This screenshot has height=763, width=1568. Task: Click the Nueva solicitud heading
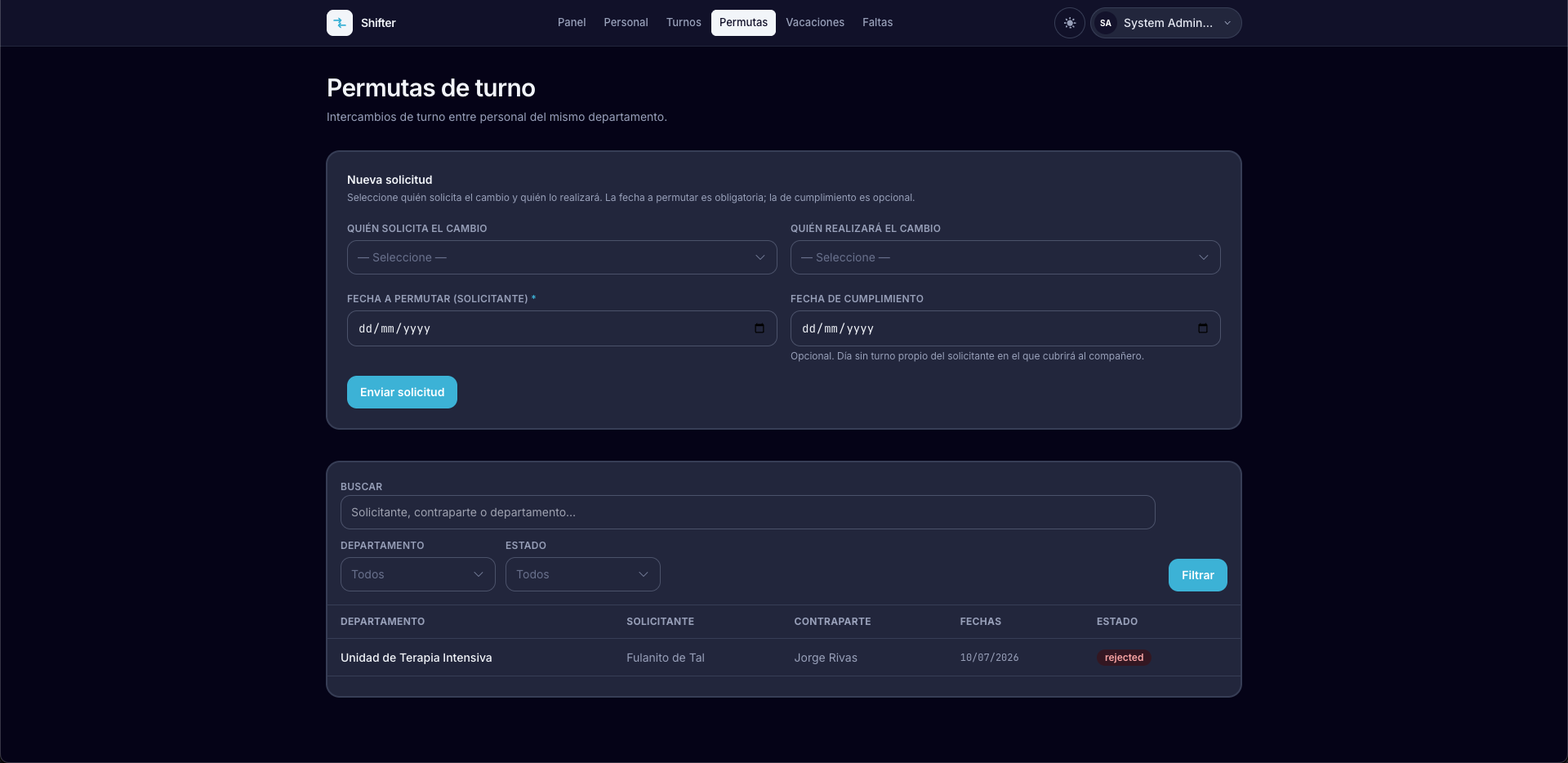[x=390, y=180]
